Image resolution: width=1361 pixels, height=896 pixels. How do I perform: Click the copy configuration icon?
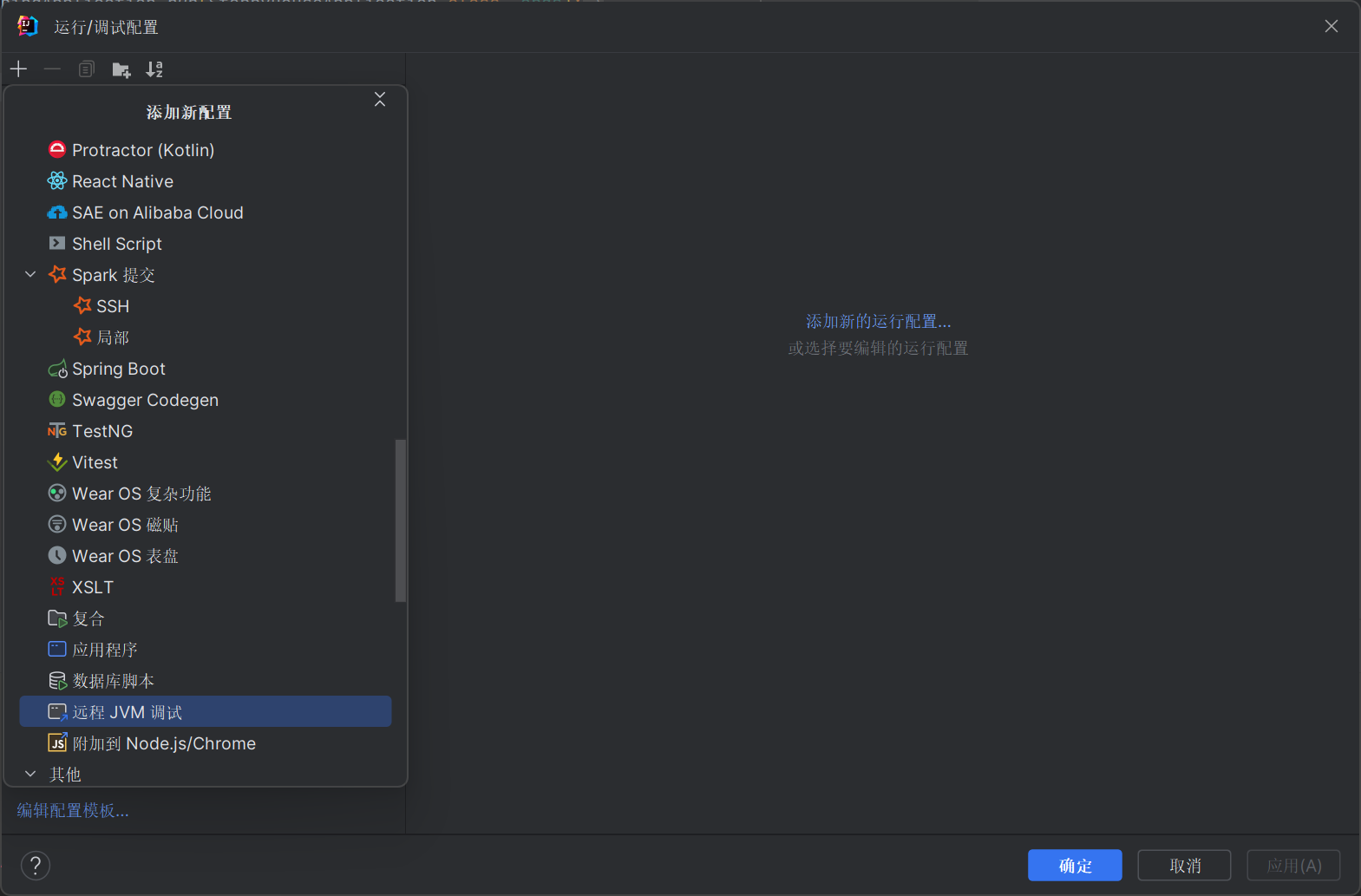pos(86,69)
